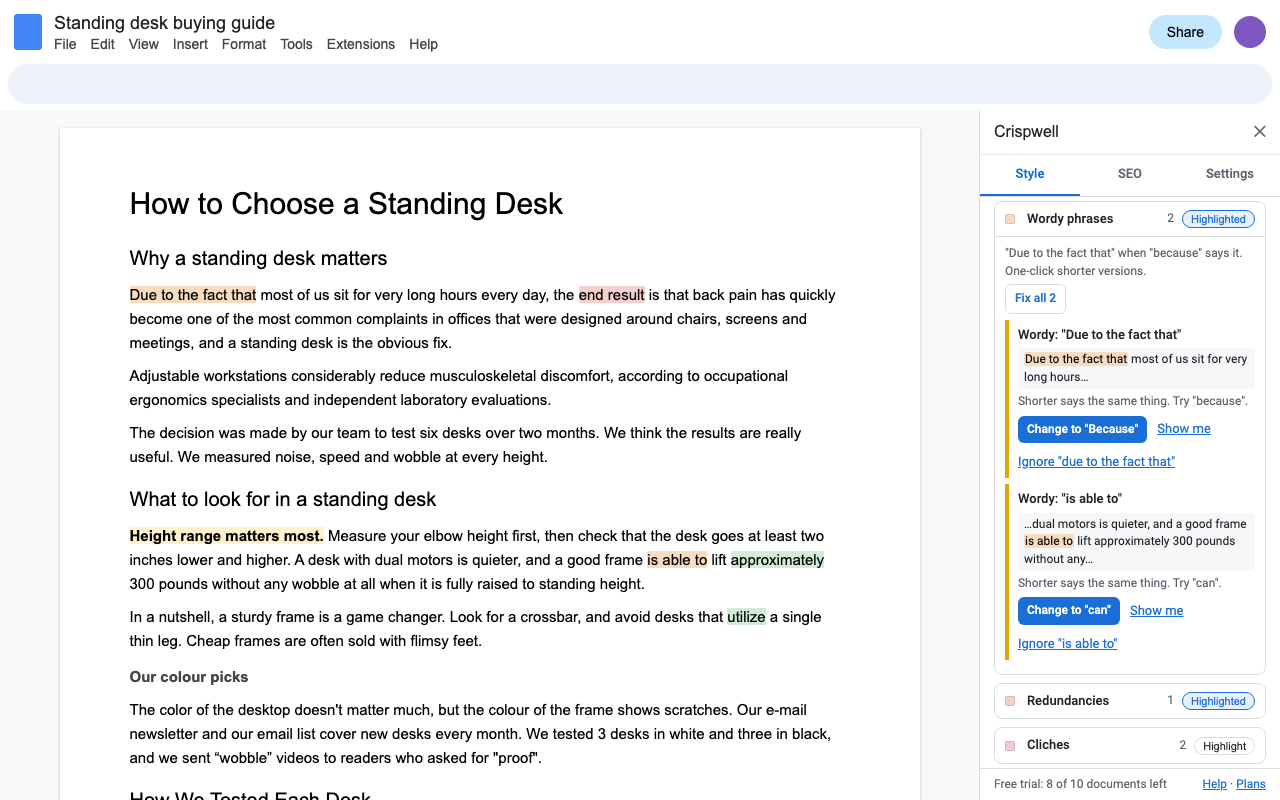This screenshot has width=1280, height=800.
Task: Click highlighted "Height range matters most." text
Action: tap(226, 536)
